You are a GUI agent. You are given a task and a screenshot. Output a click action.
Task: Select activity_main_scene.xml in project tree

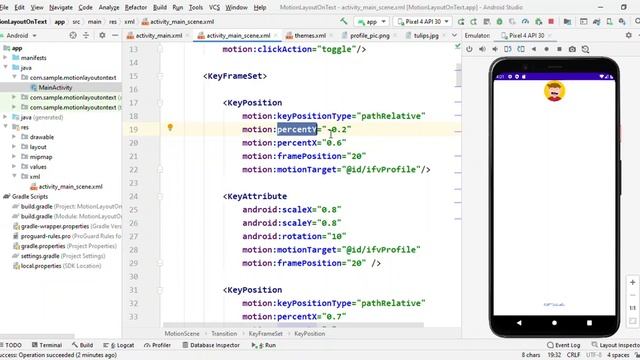click(70, 187)
